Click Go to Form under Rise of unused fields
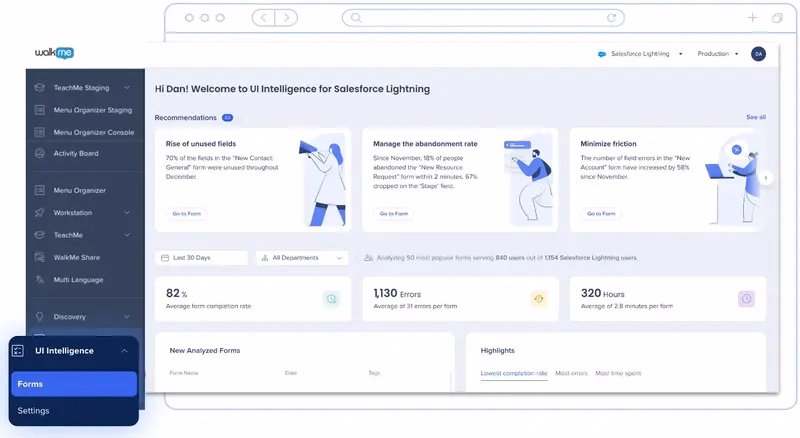 tap(187, 213)
